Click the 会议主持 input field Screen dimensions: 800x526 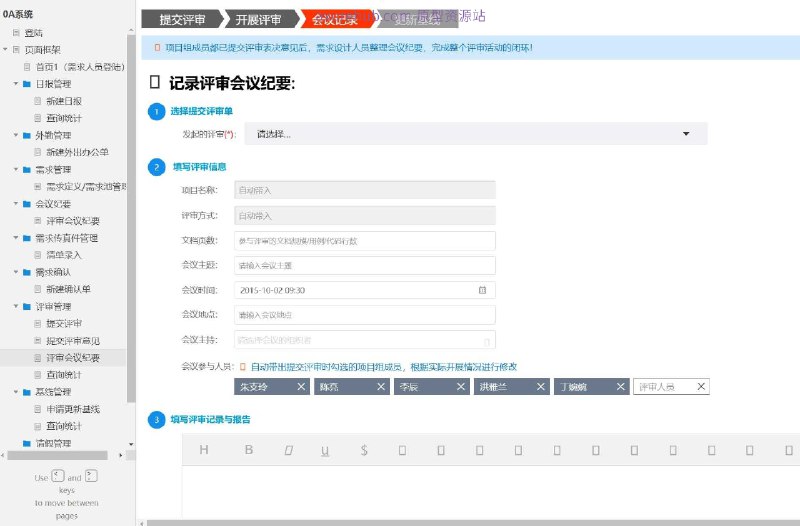pos(365,340)
